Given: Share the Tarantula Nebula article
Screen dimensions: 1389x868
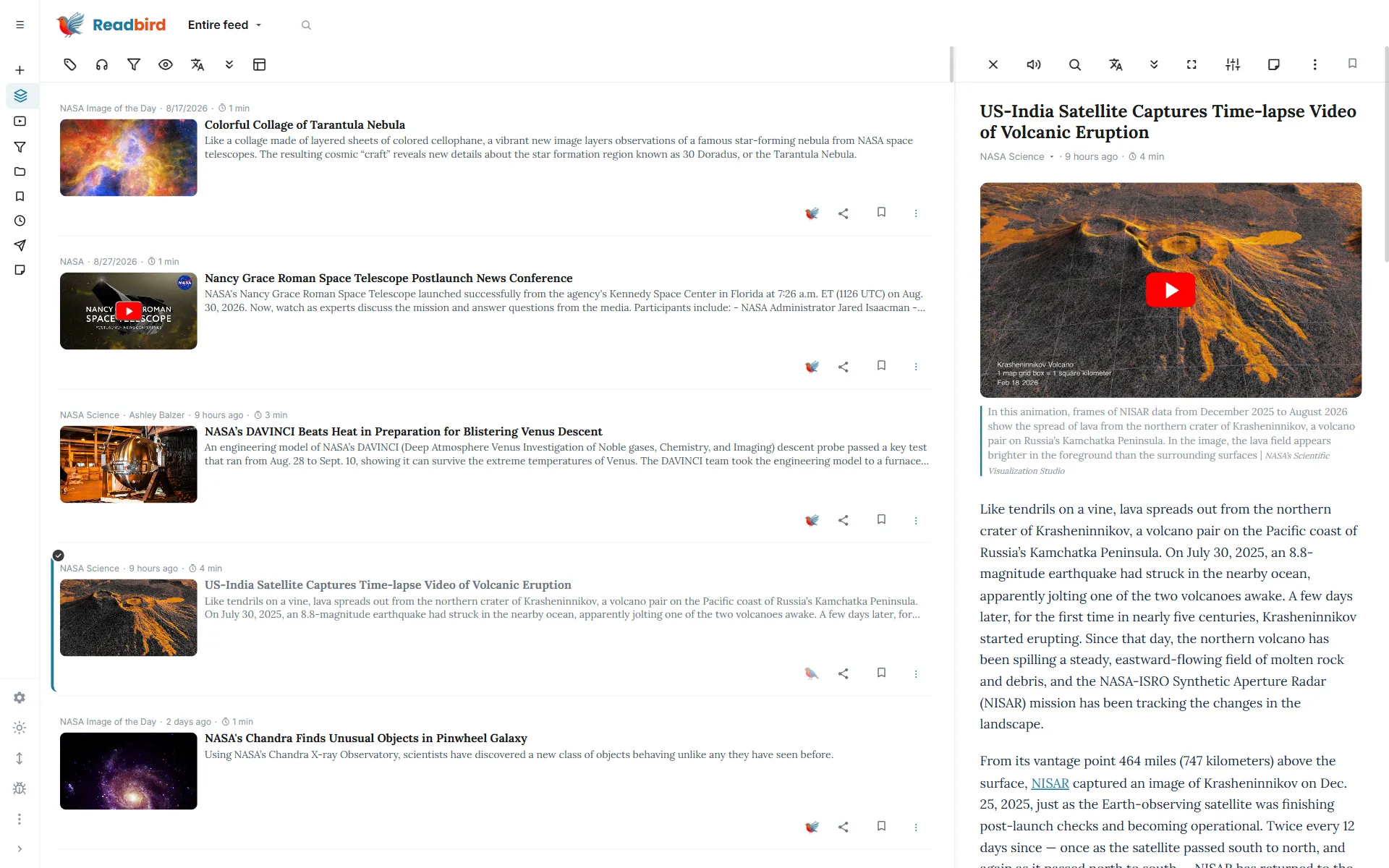Looking at the screenshot, I should pos(844,213).
